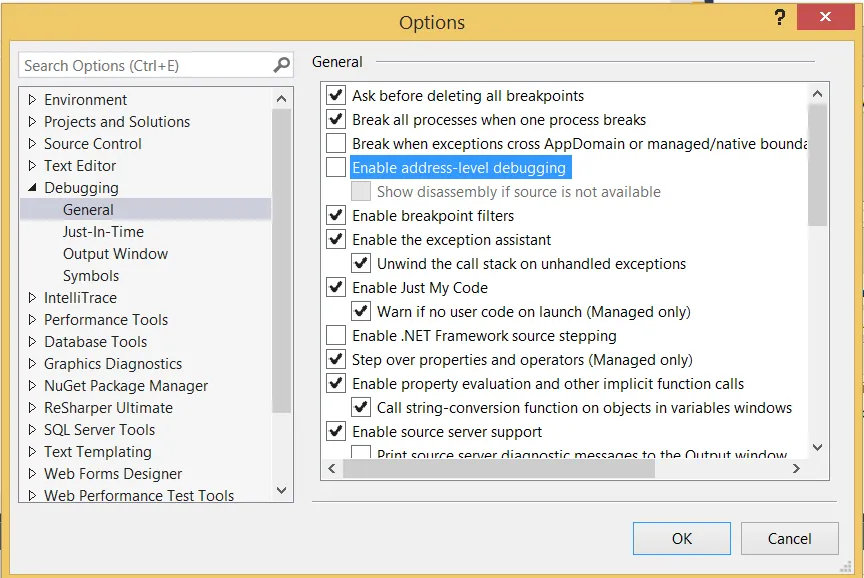Click the search magnifier icon in Search Options
The image size is (864, 578).
point(281,66)
